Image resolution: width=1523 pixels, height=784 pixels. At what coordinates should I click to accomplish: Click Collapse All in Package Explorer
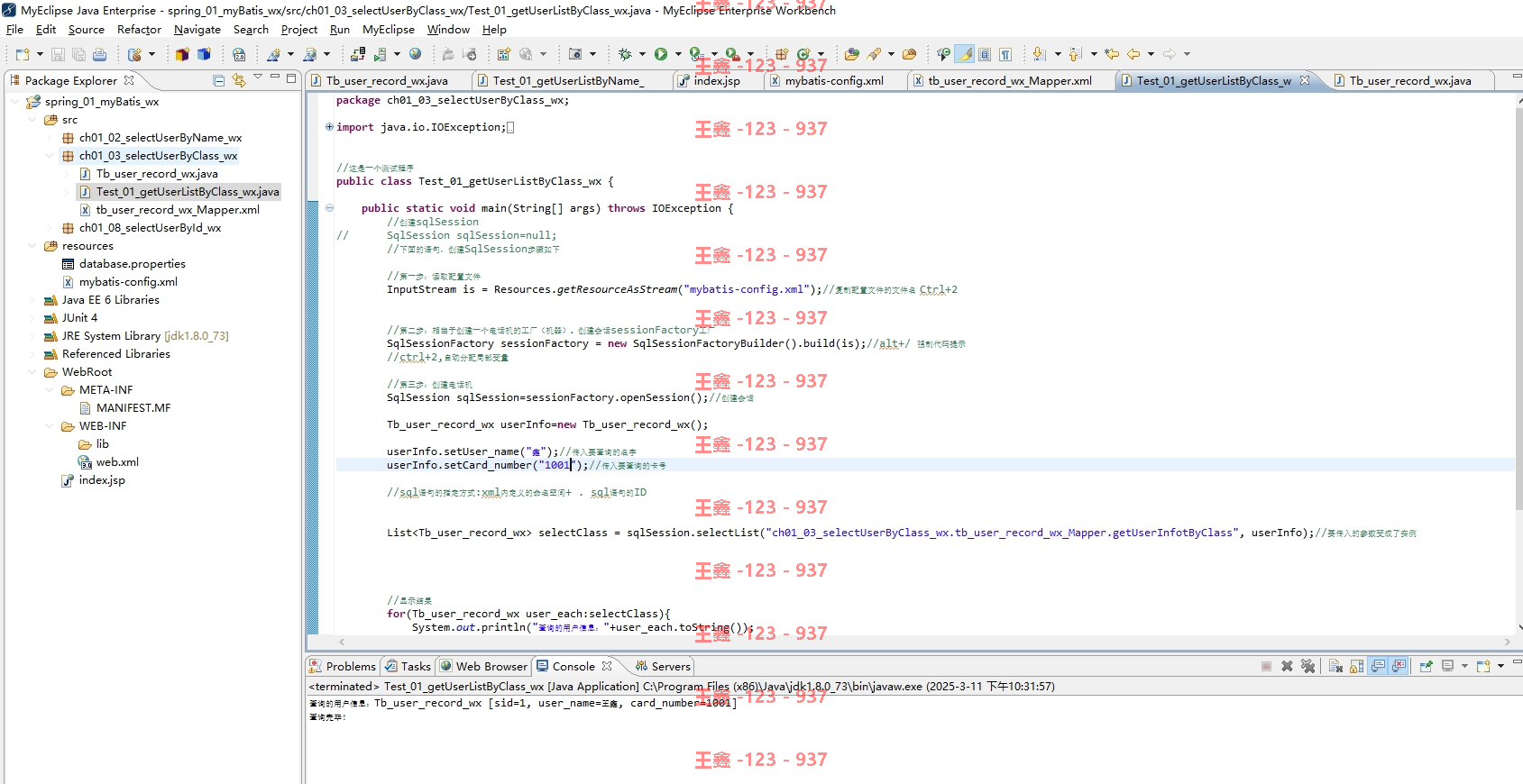[218, 80]
